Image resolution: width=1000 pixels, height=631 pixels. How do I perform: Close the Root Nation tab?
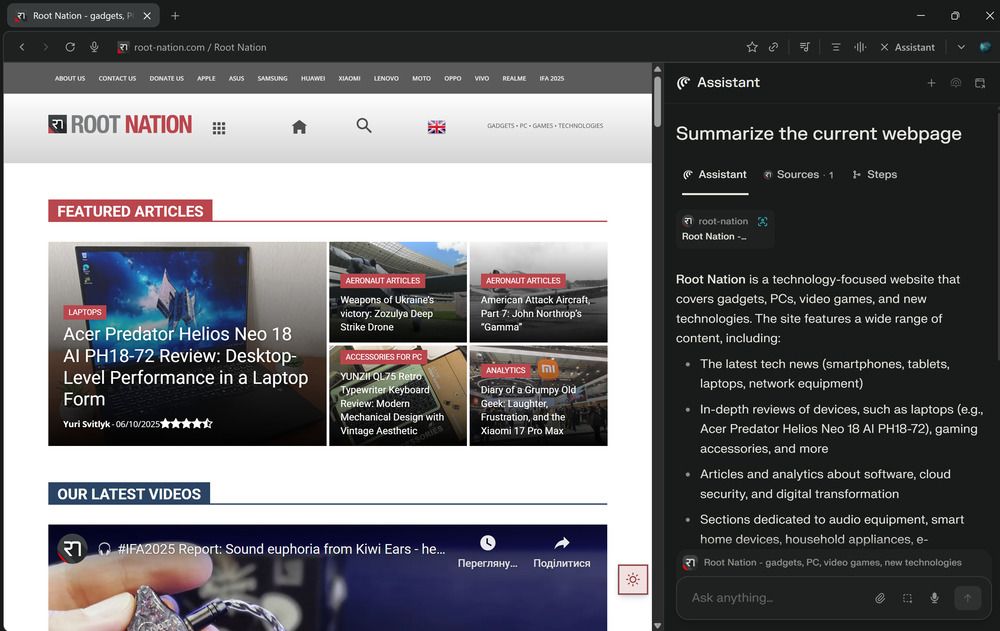click(147, 16)
